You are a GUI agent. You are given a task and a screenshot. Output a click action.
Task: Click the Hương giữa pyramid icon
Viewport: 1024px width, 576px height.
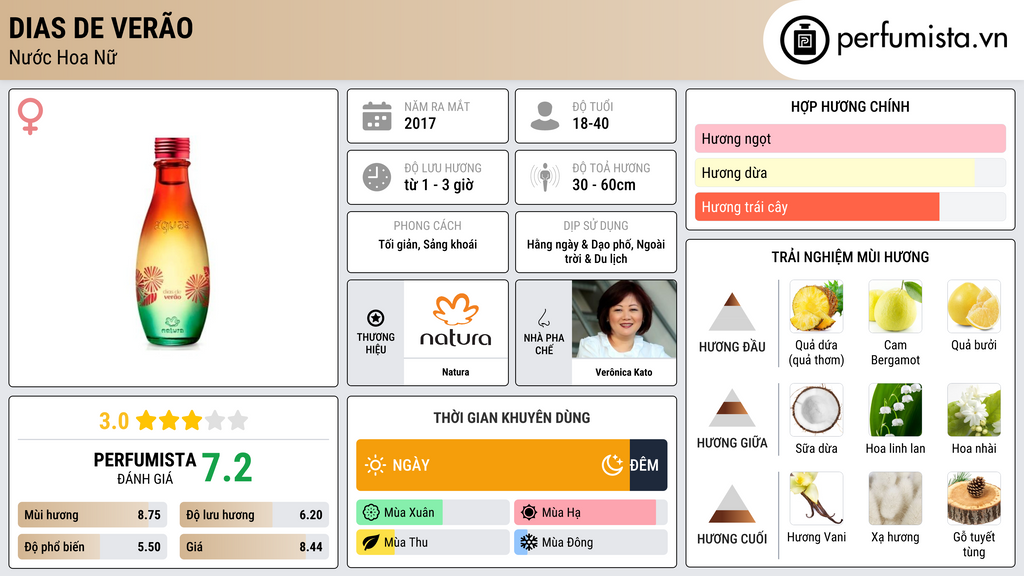click(x=732, y=408)
